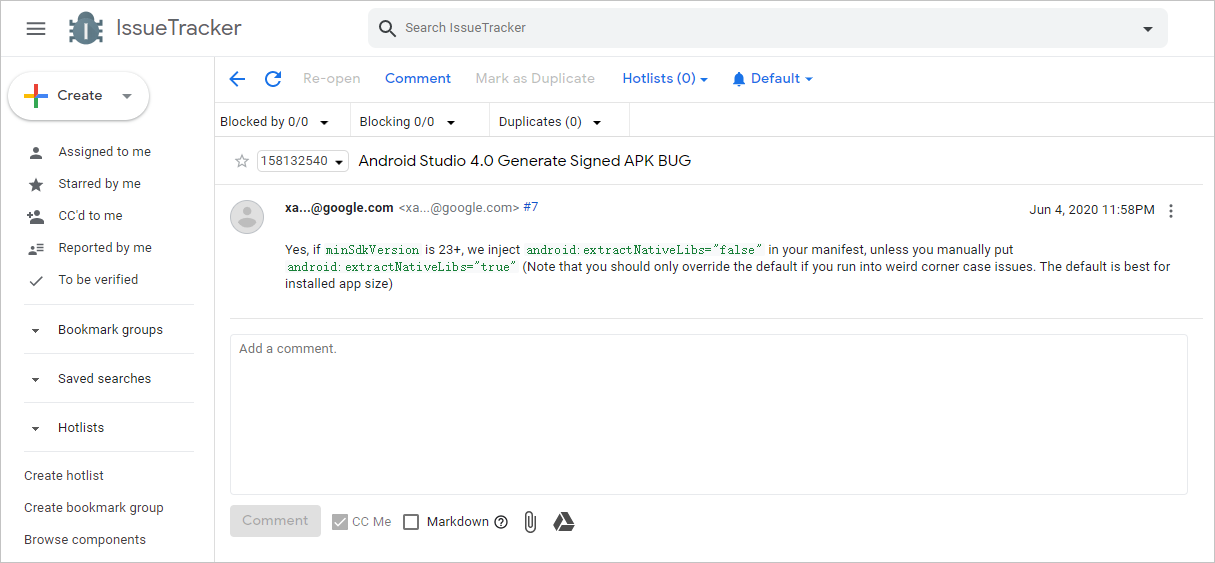Click Browse components link
Image resolution: width=1215 pixels, height=563 pixels.
(85, 540)
